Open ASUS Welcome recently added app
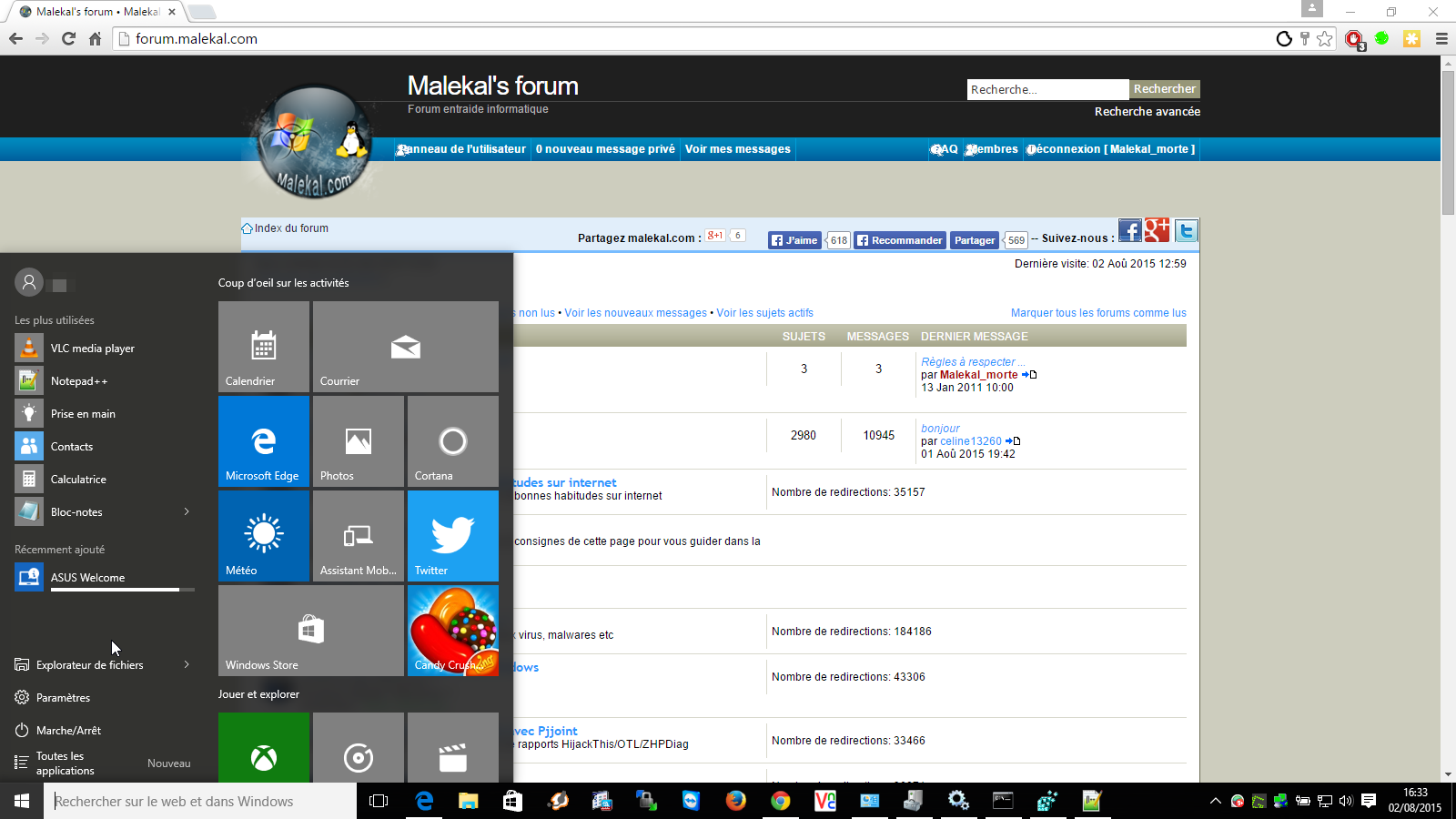Screen dimensions: 1456x819 click(105, 578)
